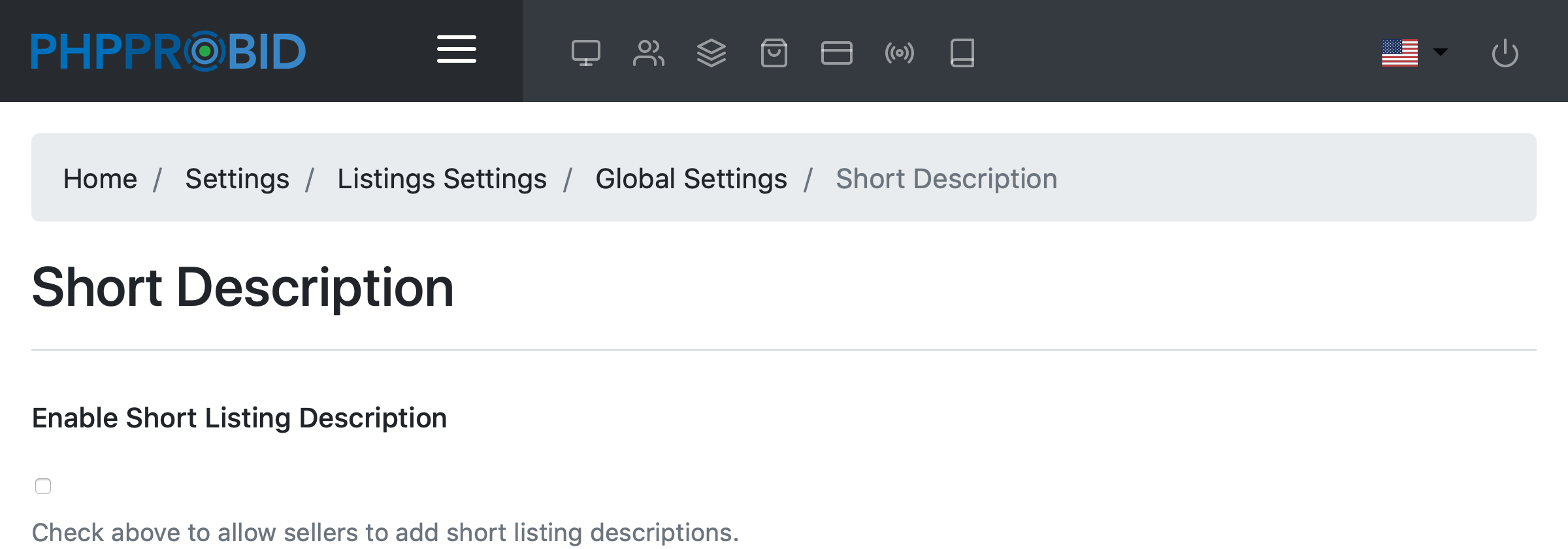Open the shopping bag icon
This screenshot has height=549, width=1568.
point(774,53)
